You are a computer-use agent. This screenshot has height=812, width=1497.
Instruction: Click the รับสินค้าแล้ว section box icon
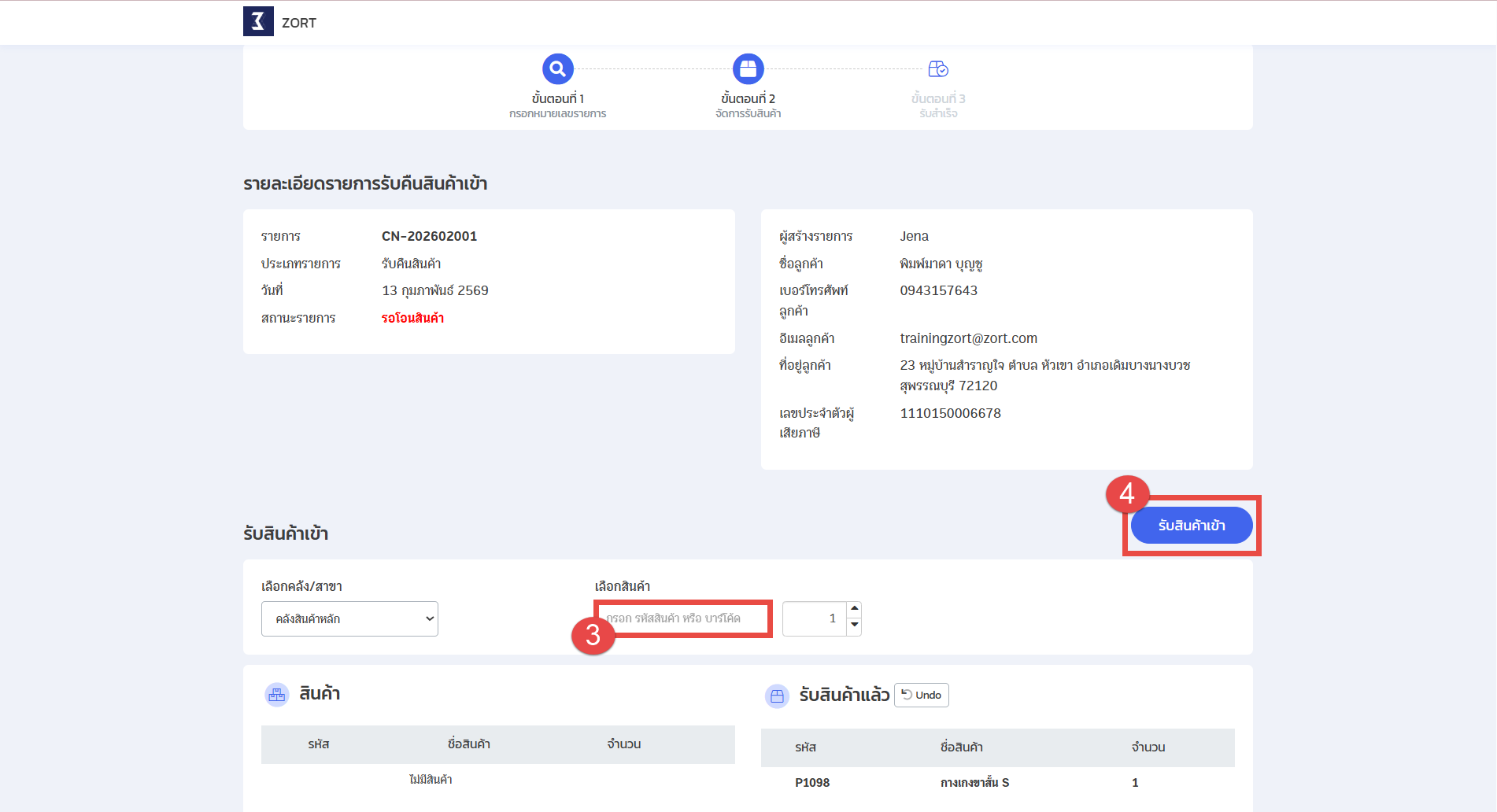point(777,696)
